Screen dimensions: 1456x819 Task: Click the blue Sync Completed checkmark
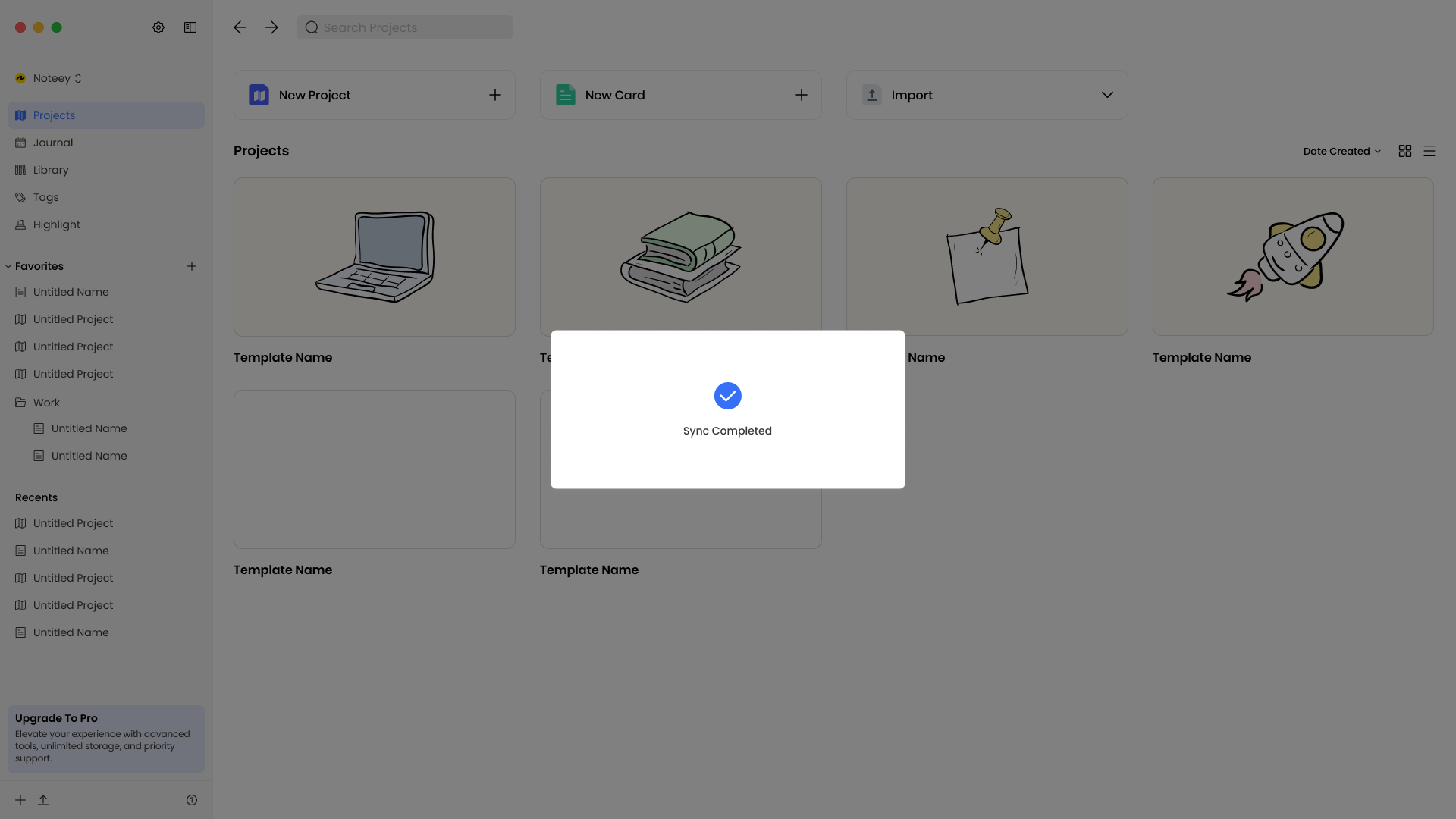tap(728, 396)
